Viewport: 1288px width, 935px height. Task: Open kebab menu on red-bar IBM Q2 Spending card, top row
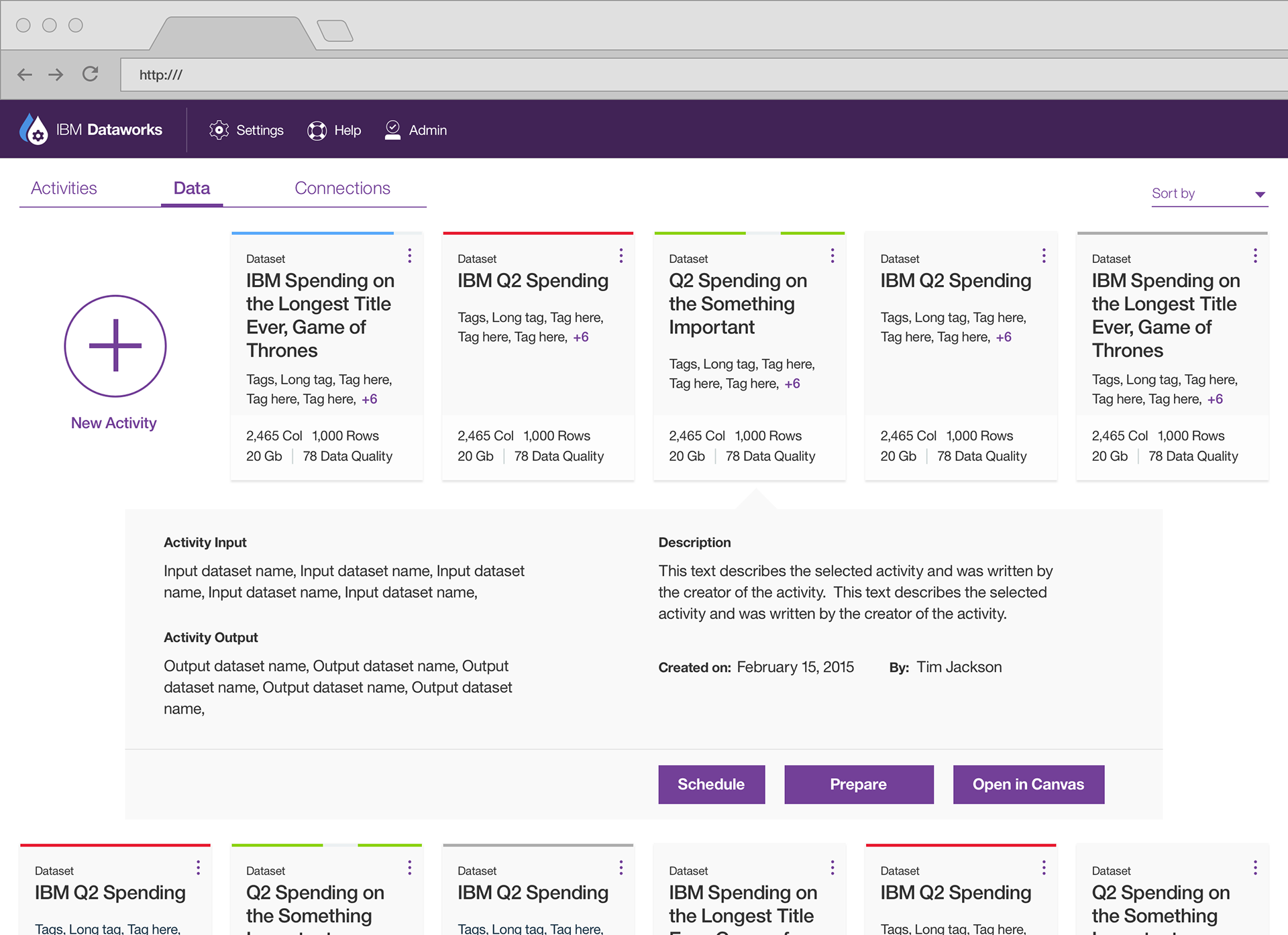tap(621, 256)
